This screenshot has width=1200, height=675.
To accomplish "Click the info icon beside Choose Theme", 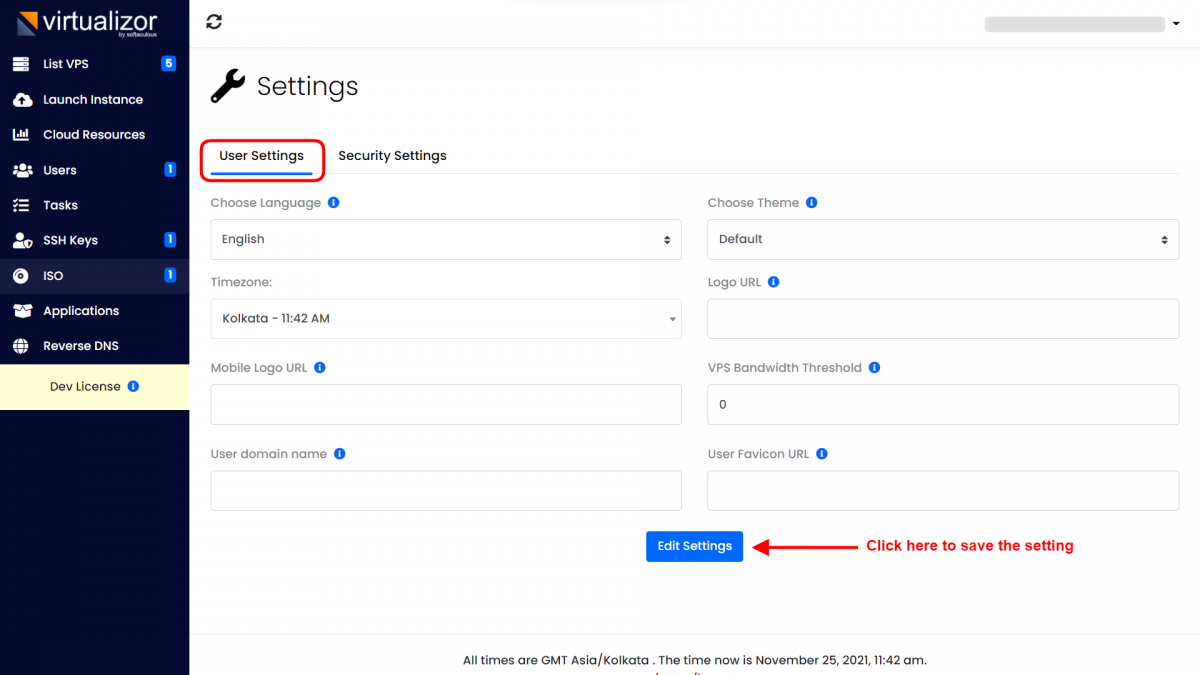I will point(811,202).
